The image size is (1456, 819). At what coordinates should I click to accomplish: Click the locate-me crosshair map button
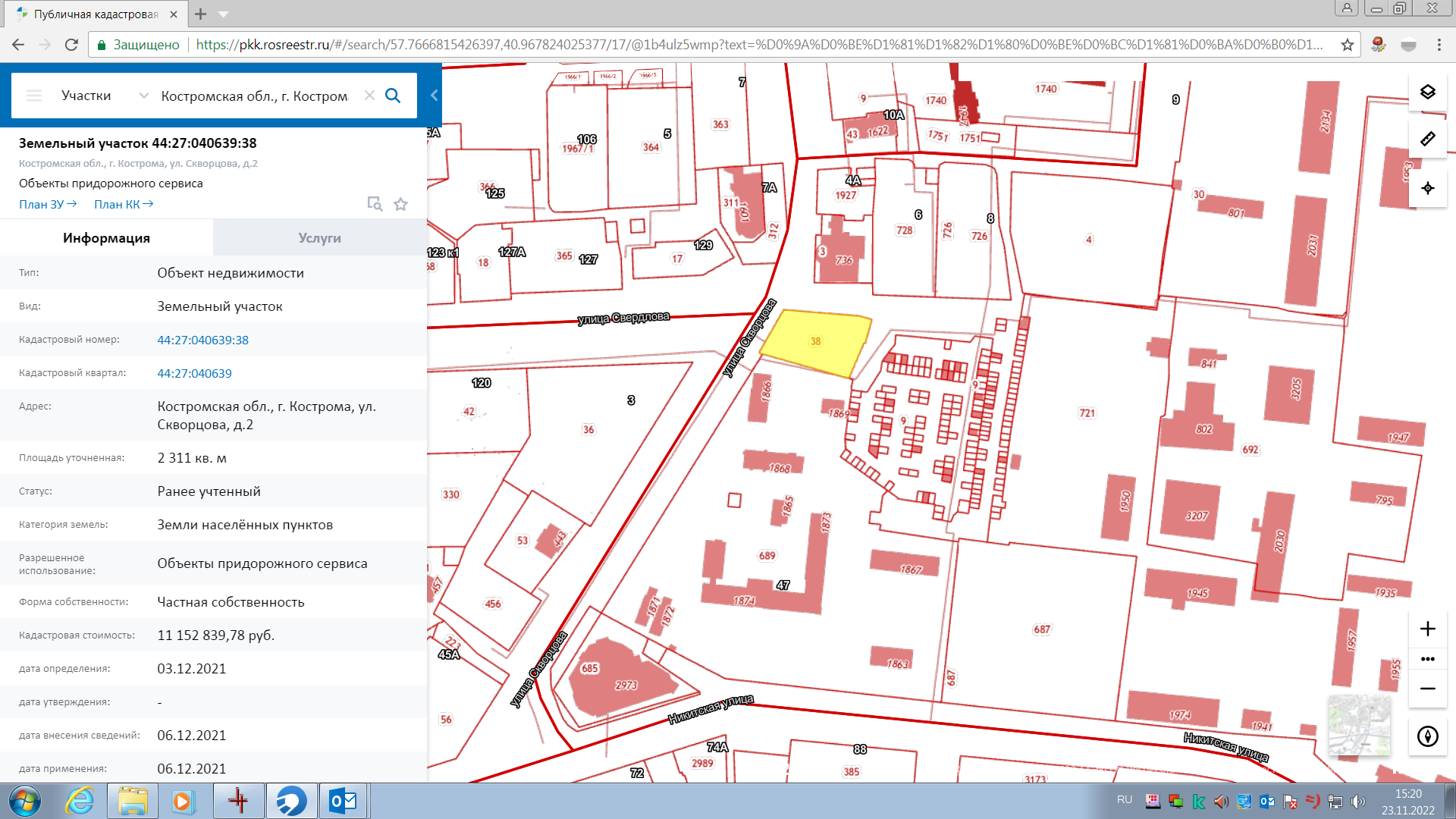pyautogui.click(x=1428, y=188)
